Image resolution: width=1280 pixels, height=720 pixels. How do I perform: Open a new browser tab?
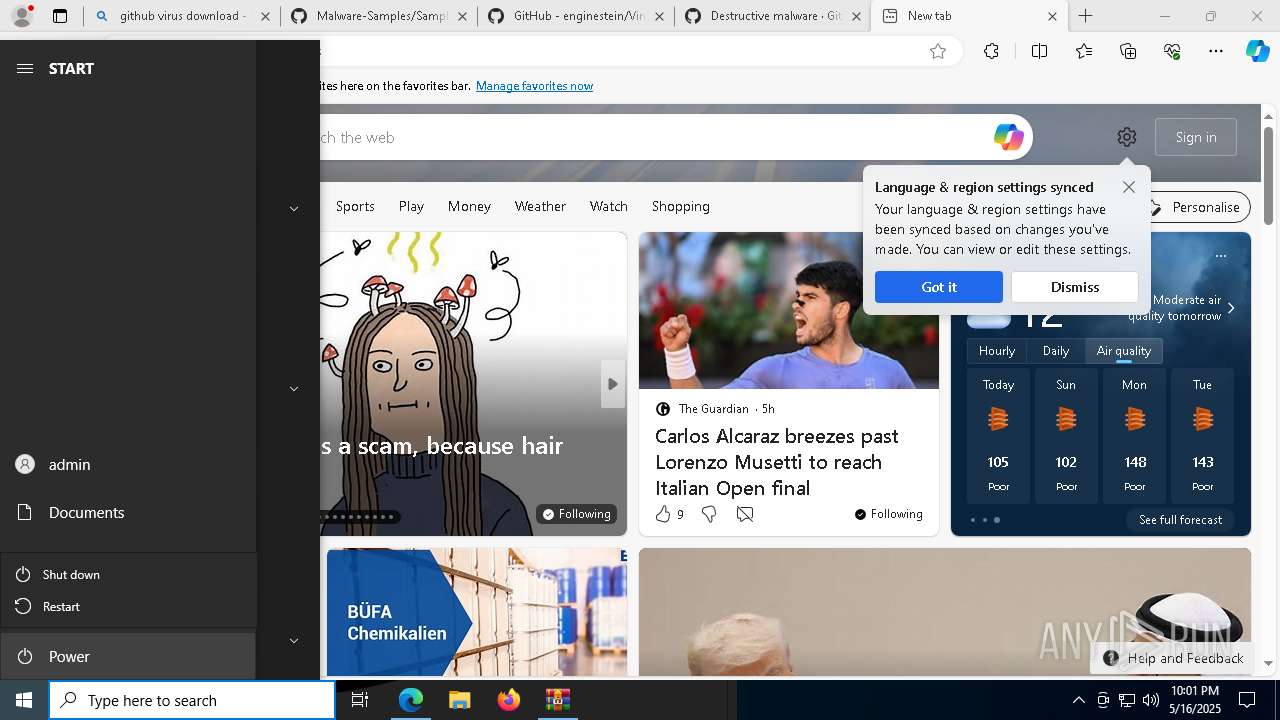click(x=1085, y=16)
